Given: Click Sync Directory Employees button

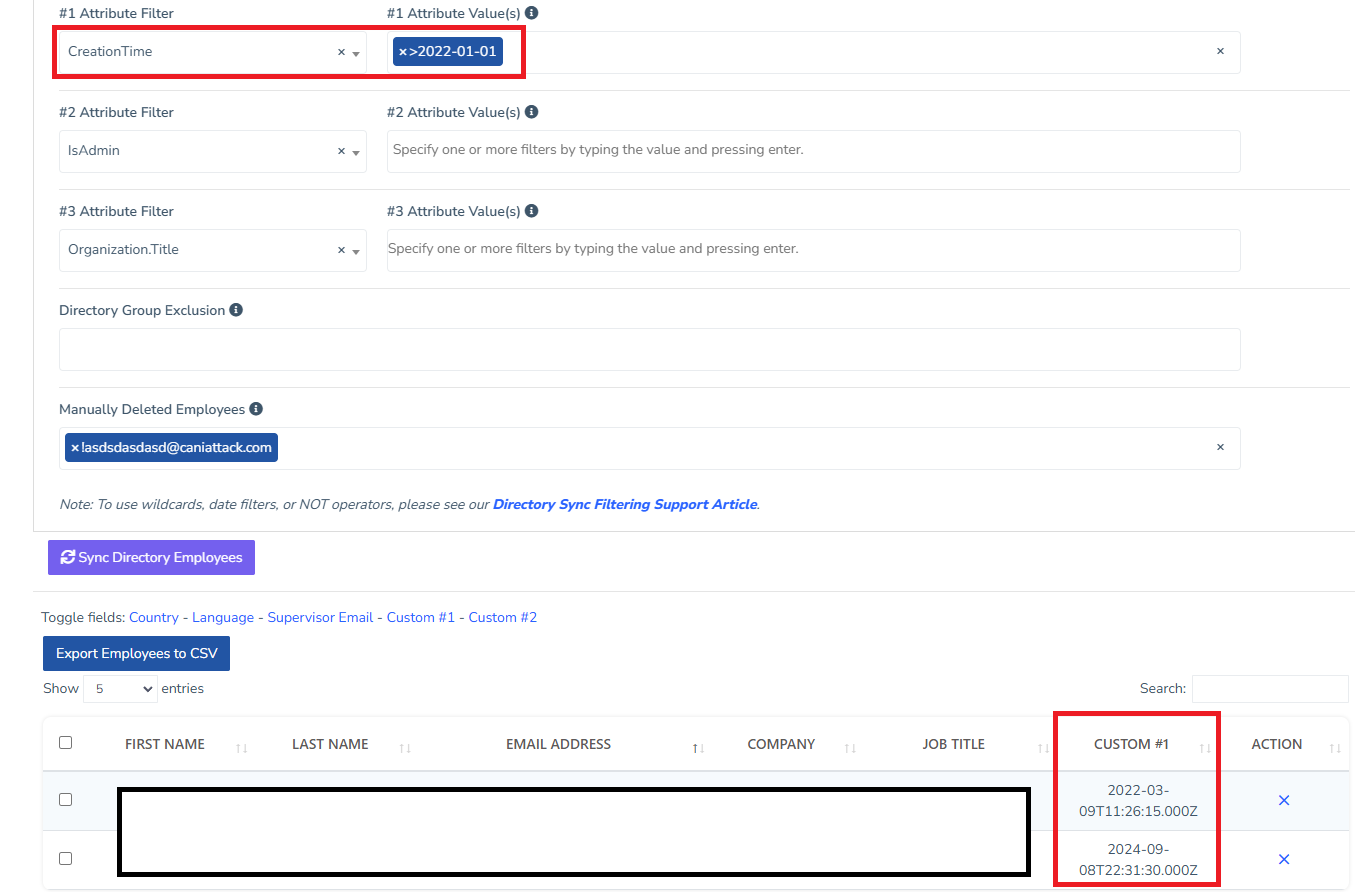Looking at the screenshot, I should tap(151, 558).
